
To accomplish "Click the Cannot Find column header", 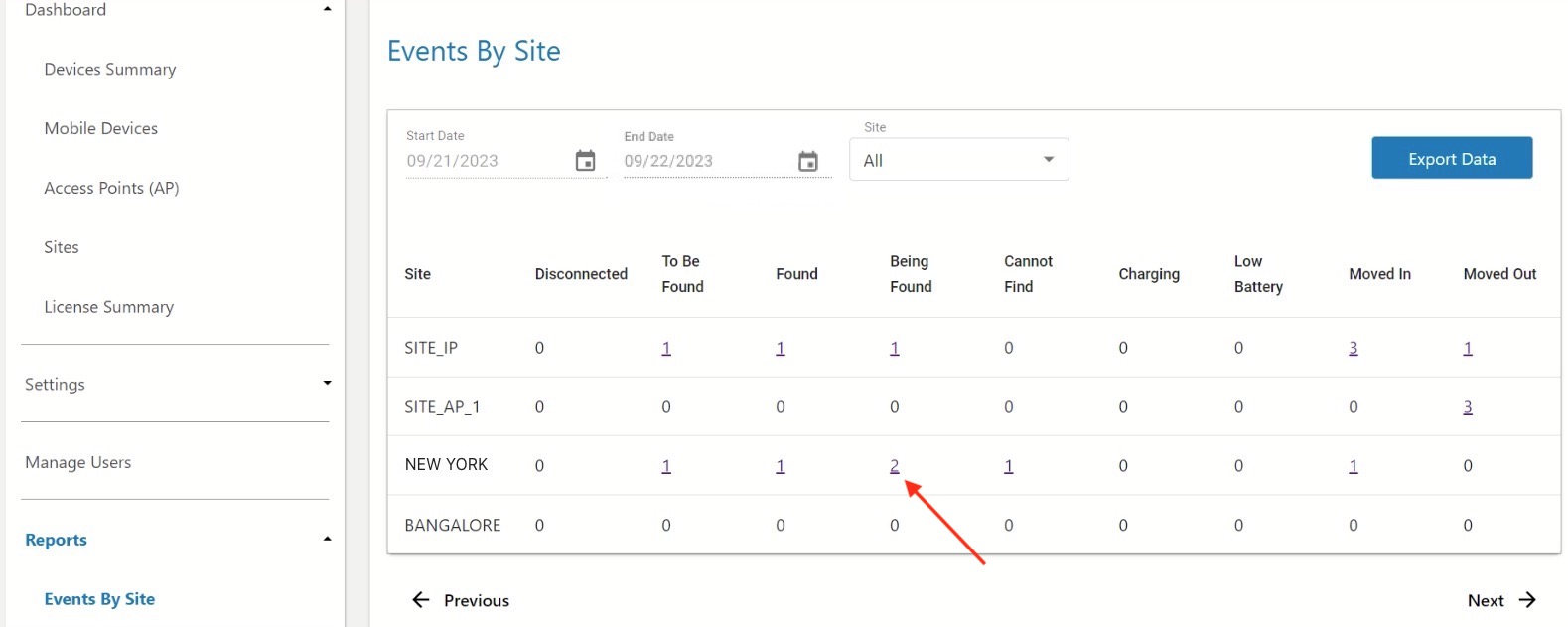I will click(x=1028, y=274).
